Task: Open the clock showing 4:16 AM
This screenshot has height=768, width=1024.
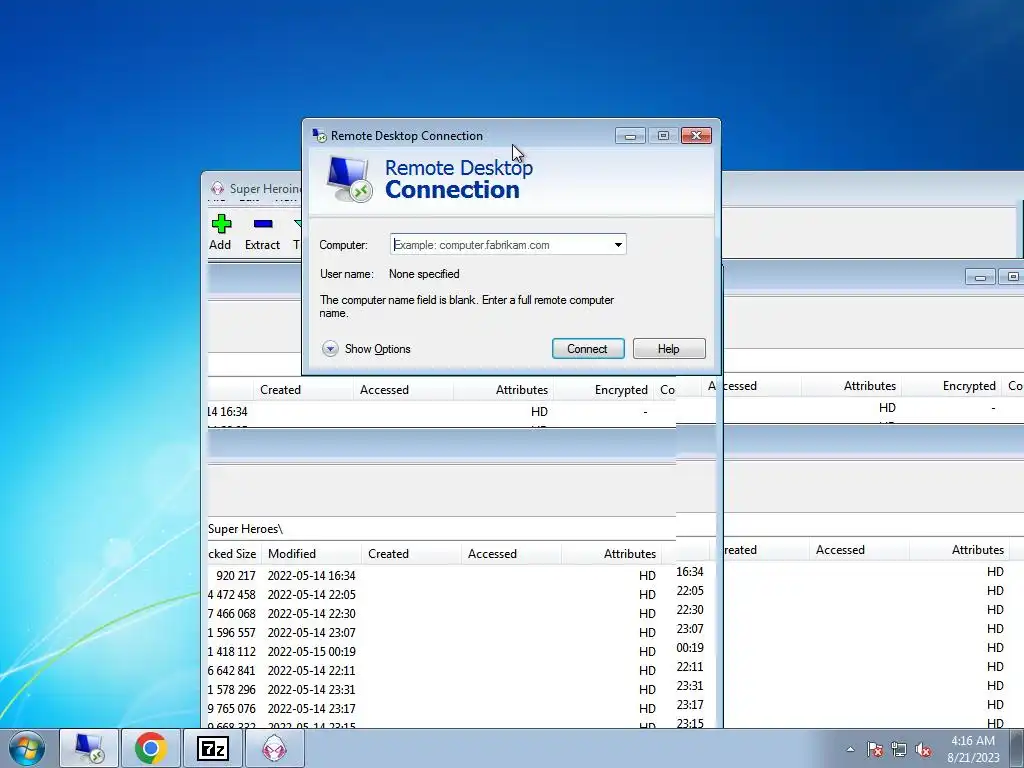Action: (x=973, y=749)
